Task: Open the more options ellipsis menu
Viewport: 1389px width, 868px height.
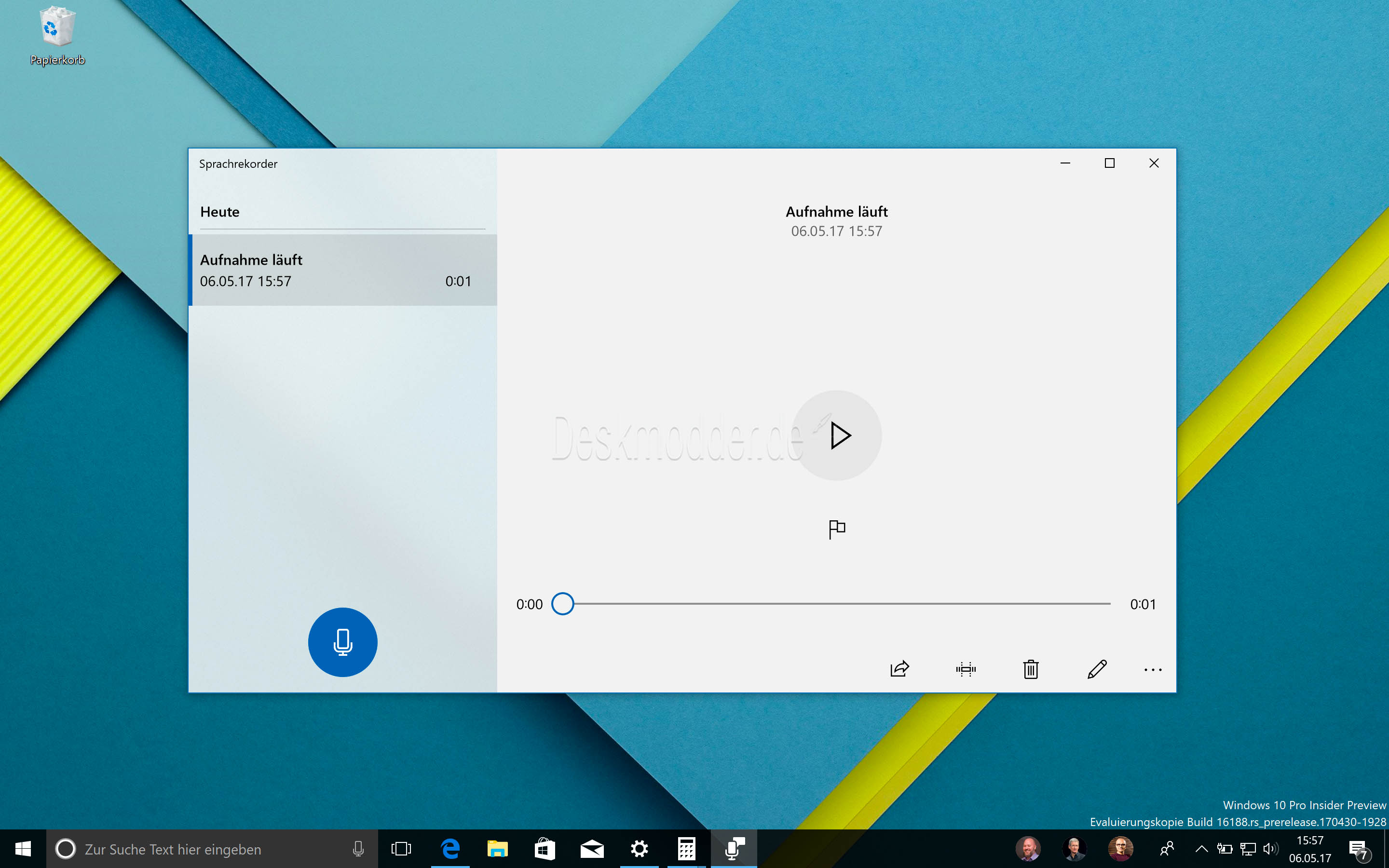Action: (1153, 669)
